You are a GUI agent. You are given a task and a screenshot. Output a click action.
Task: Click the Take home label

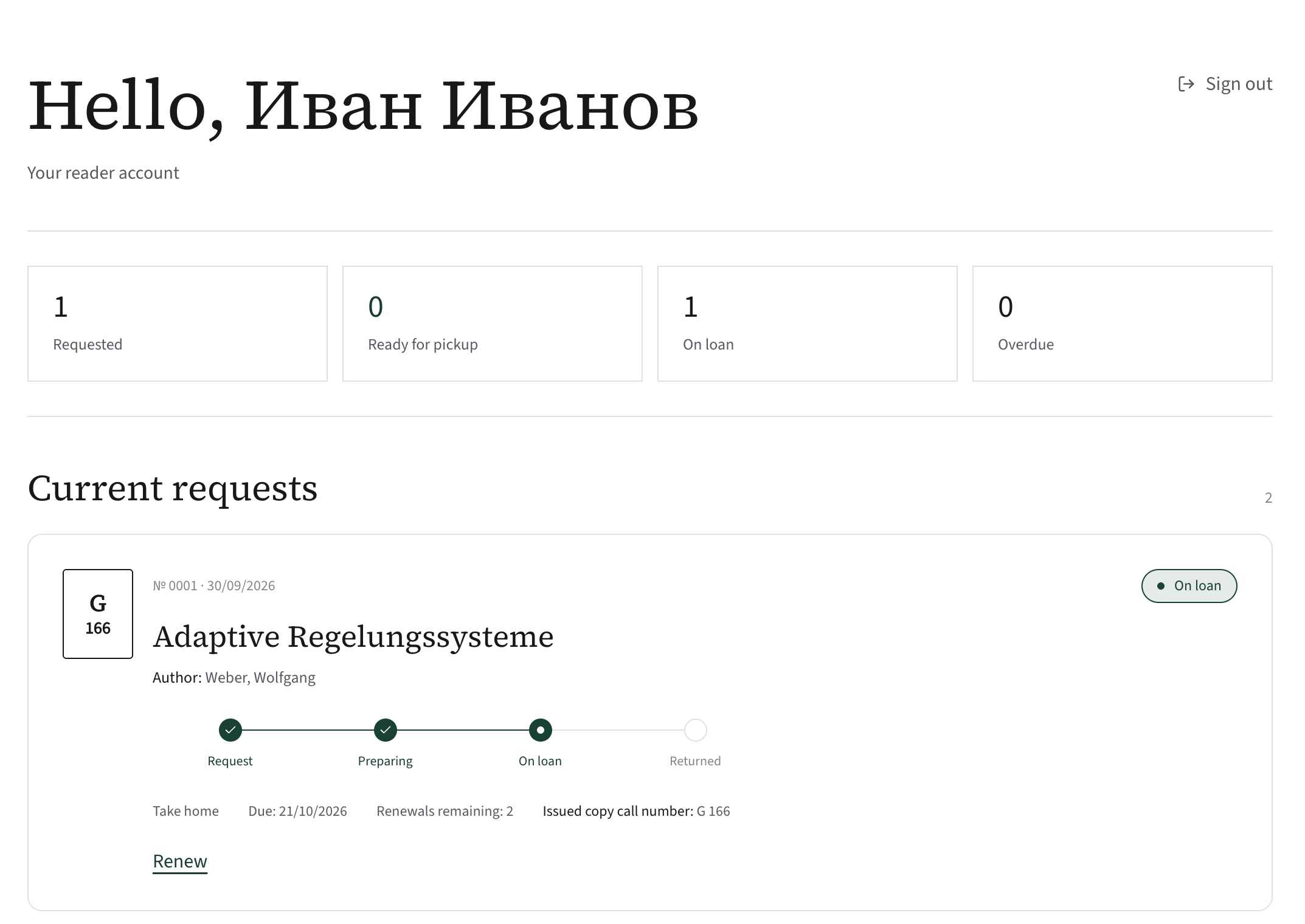point(185,811)
